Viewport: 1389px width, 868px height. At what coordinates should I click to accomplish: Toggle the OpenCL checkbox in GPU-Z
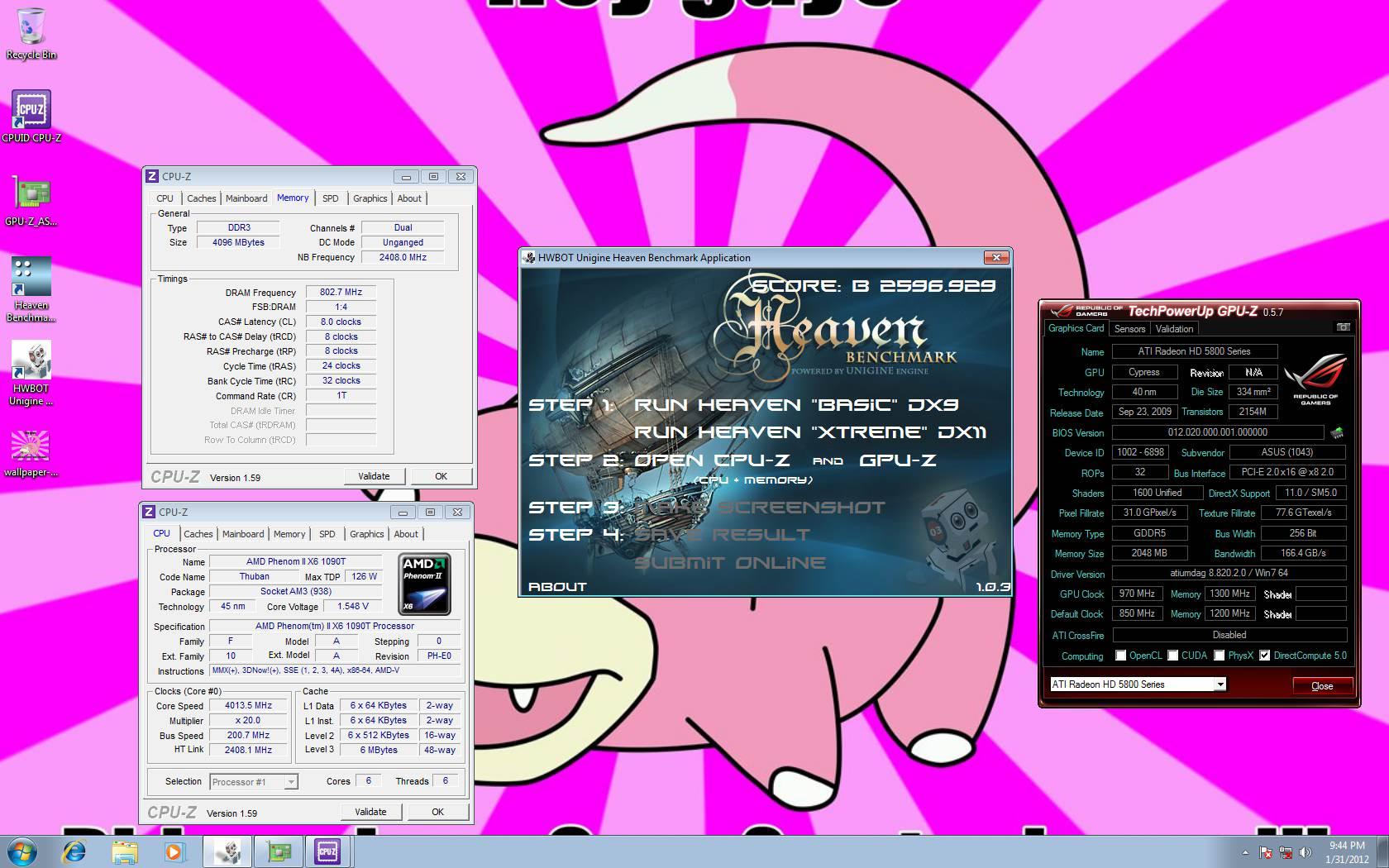(x=1120, y=656)
